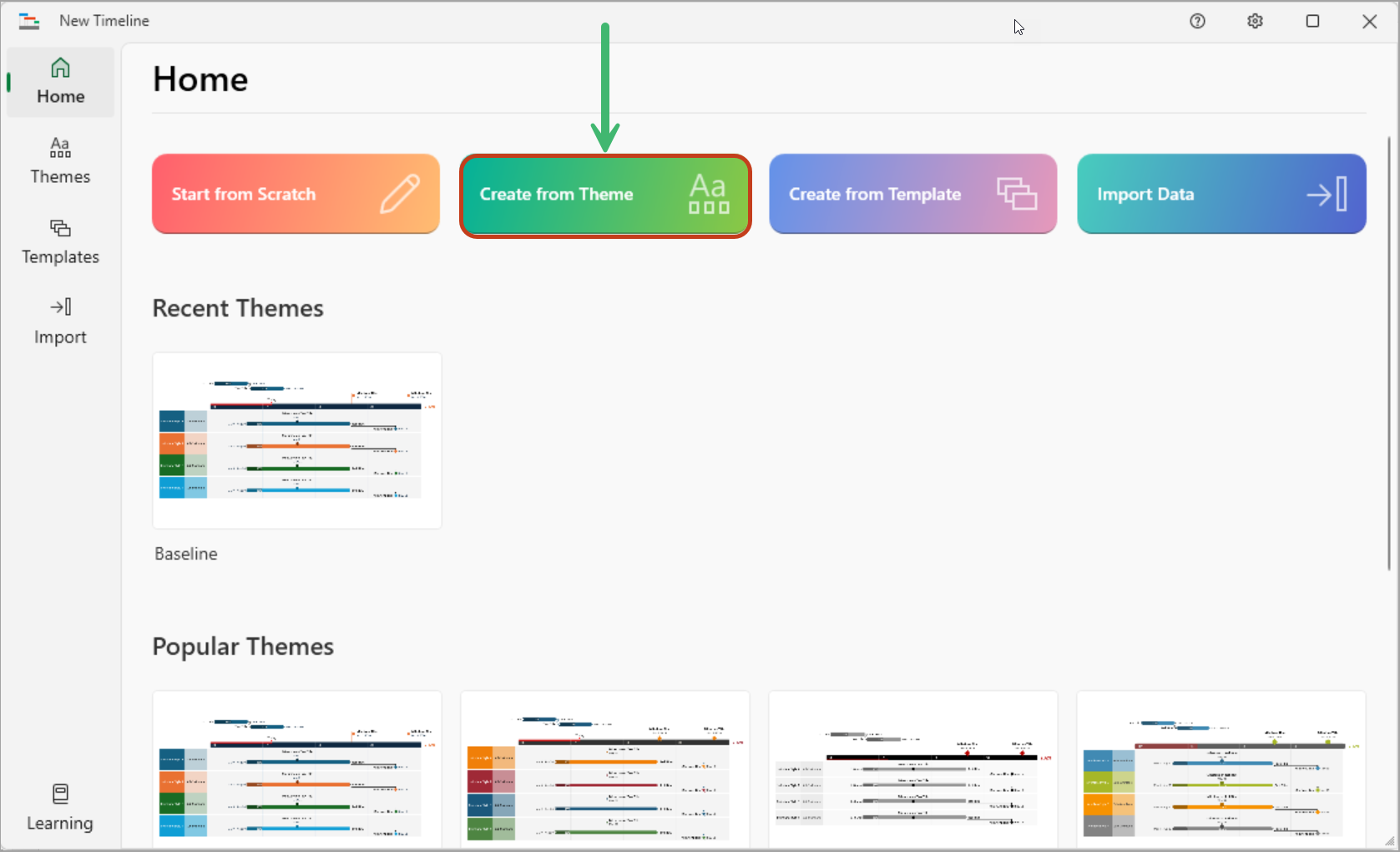This screenshot has width=1400, height=852.
Task: Open the Help question mark icon
Action: (1197, 21)
